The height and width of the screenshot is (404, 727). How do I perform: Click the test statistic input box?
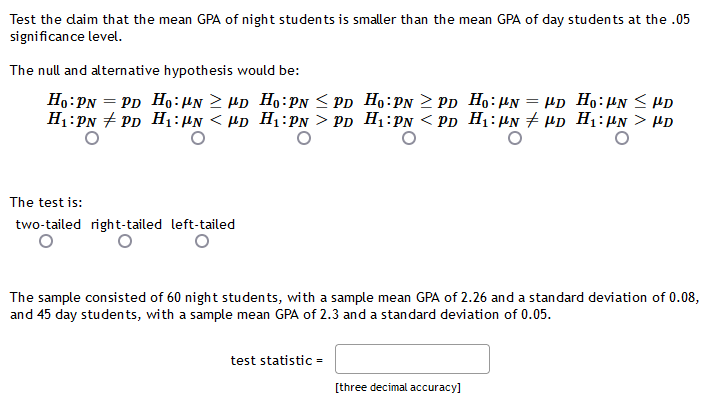point(412,359)
